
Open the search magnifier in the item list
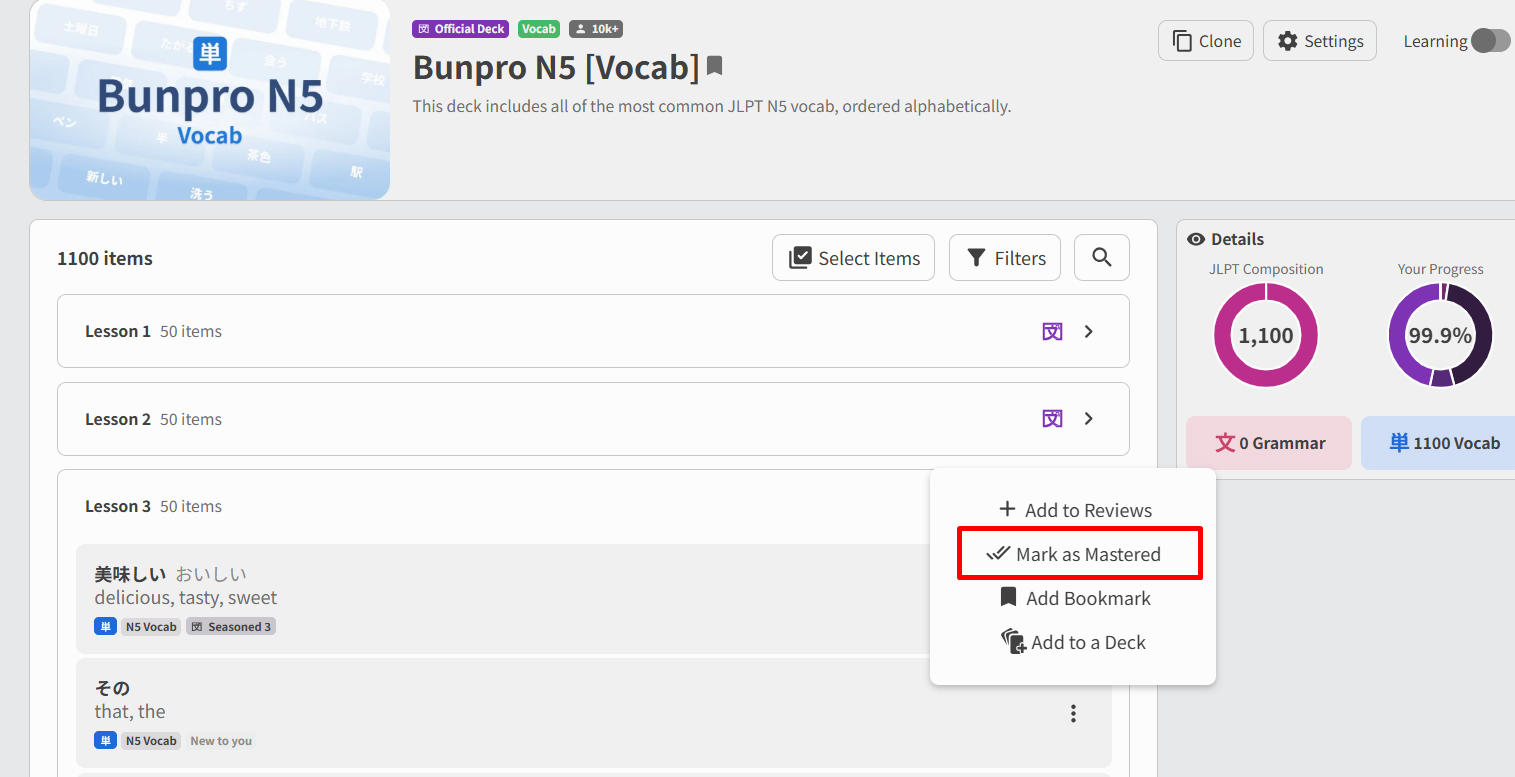coord(1102,258)
